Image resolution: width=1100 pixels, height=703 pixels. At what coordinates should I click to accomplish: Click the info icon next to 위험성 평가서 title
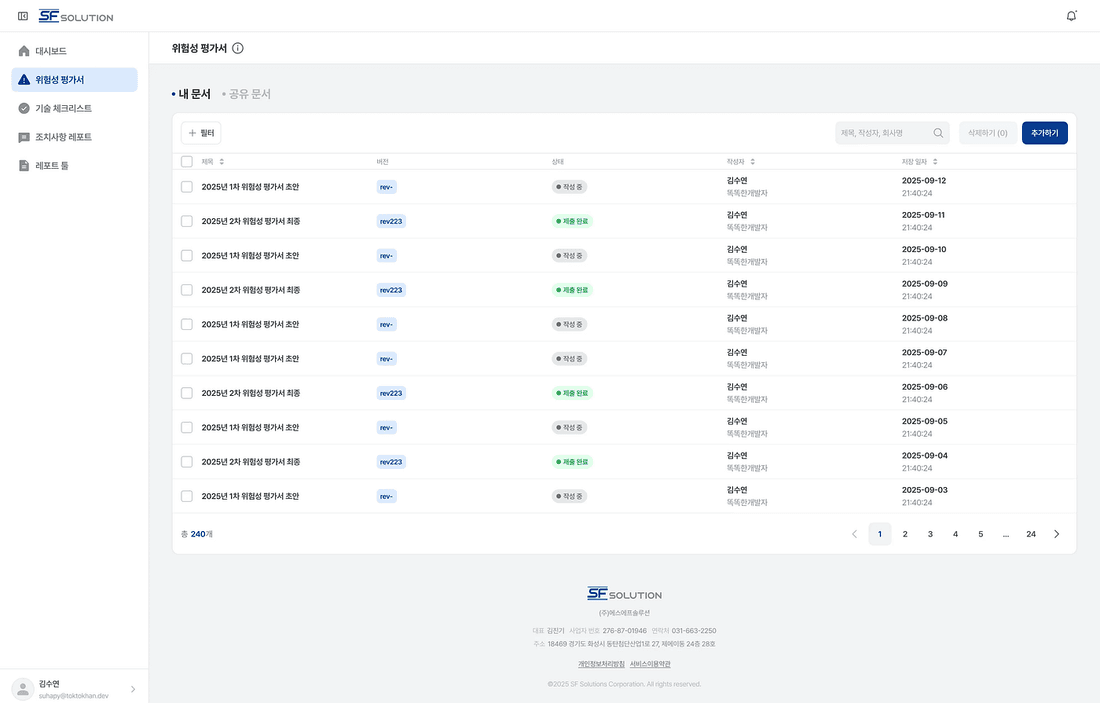[238, 48]
